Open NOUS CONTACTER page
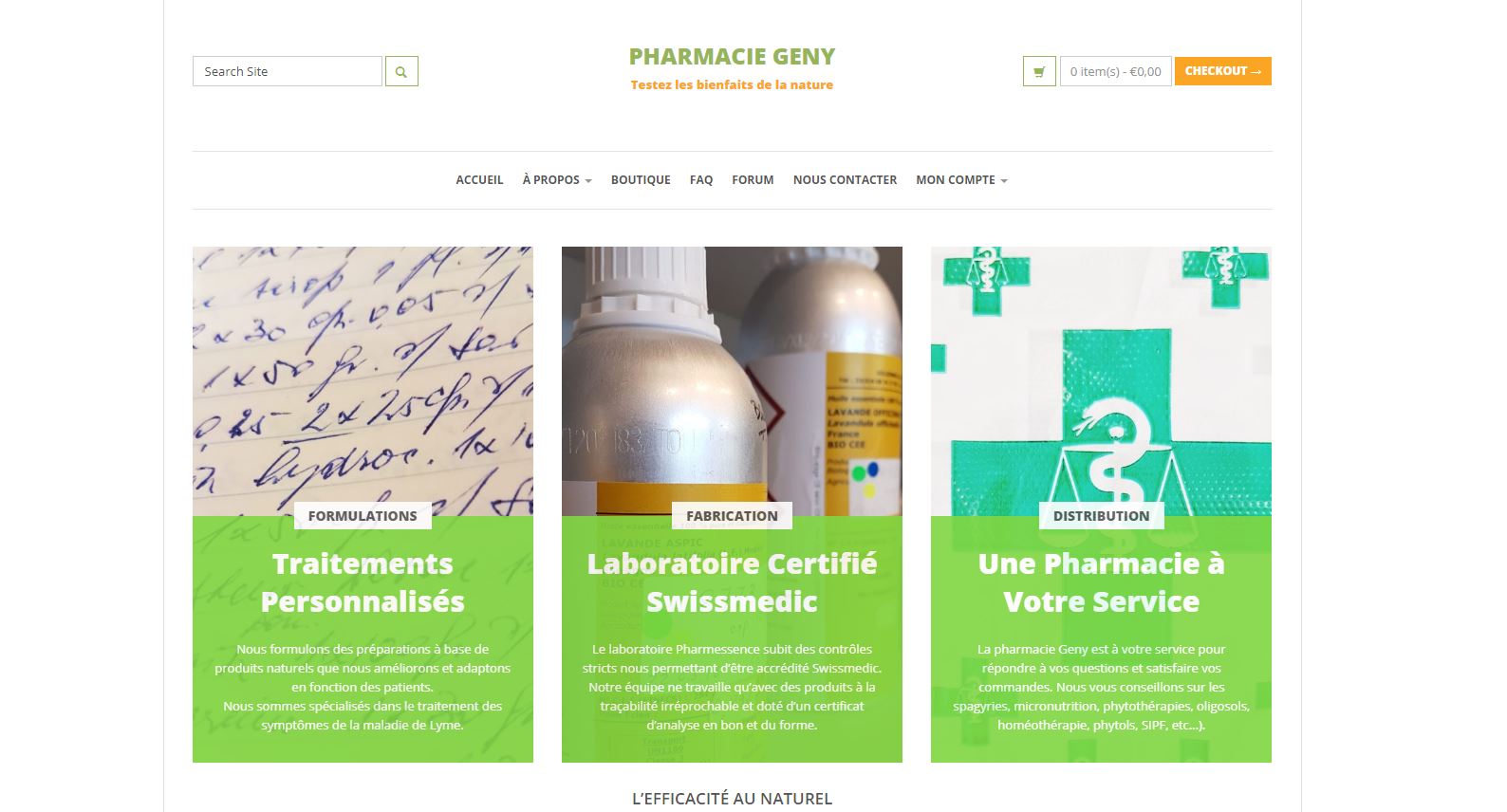 (845, 180)
